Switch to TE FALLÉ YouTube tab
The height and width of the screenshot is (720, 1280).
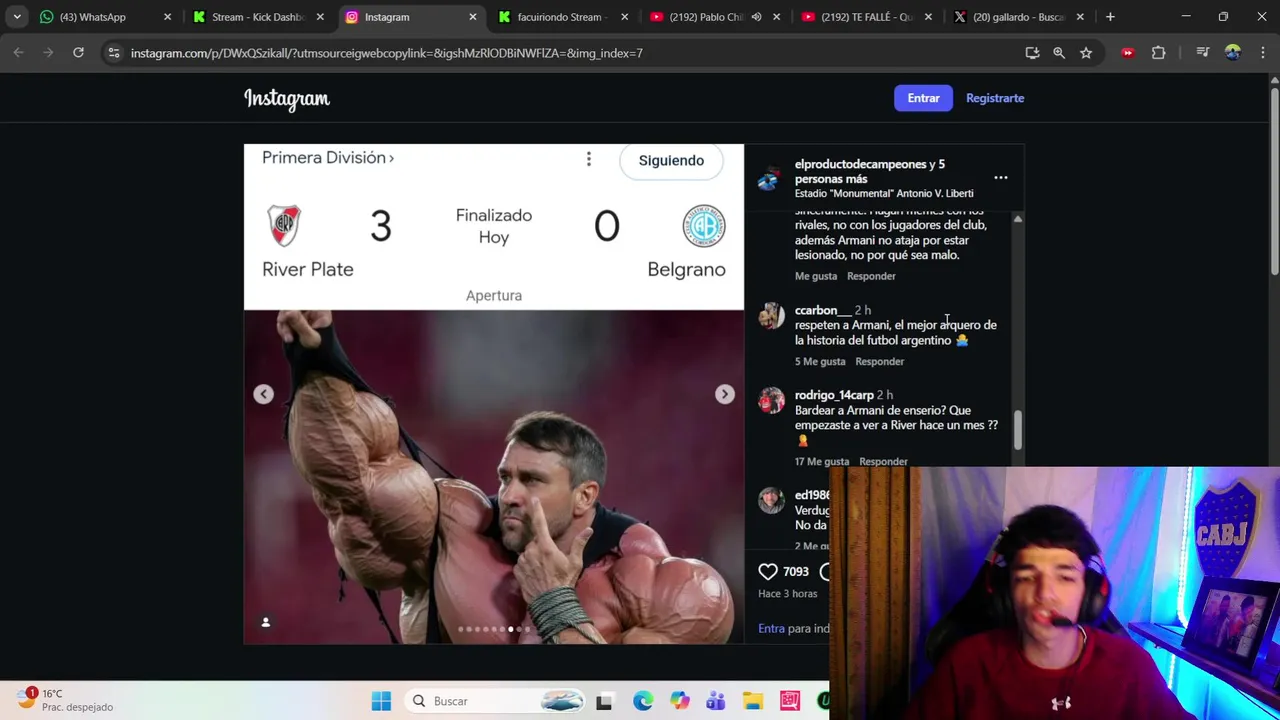(866, 17)
